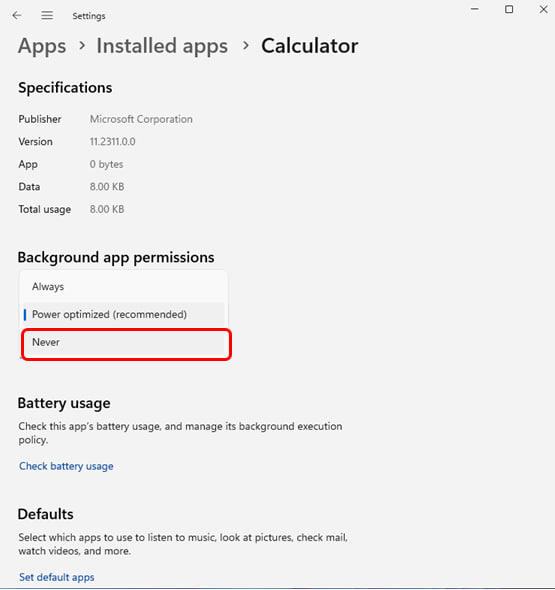
Task: Go back using the back arrow
Action: pos(17,15)
